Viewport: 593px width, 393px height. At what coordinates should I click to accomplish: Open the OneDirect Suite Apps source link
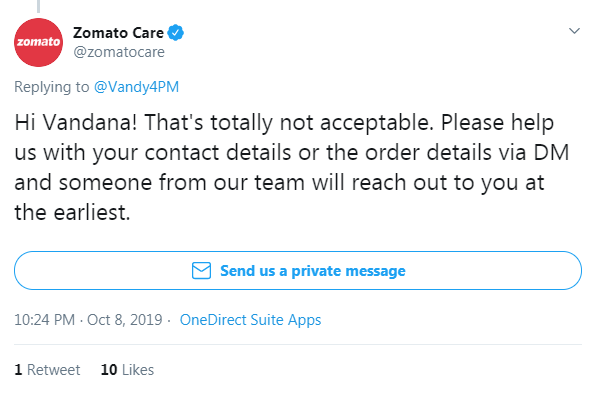point(250,320)
